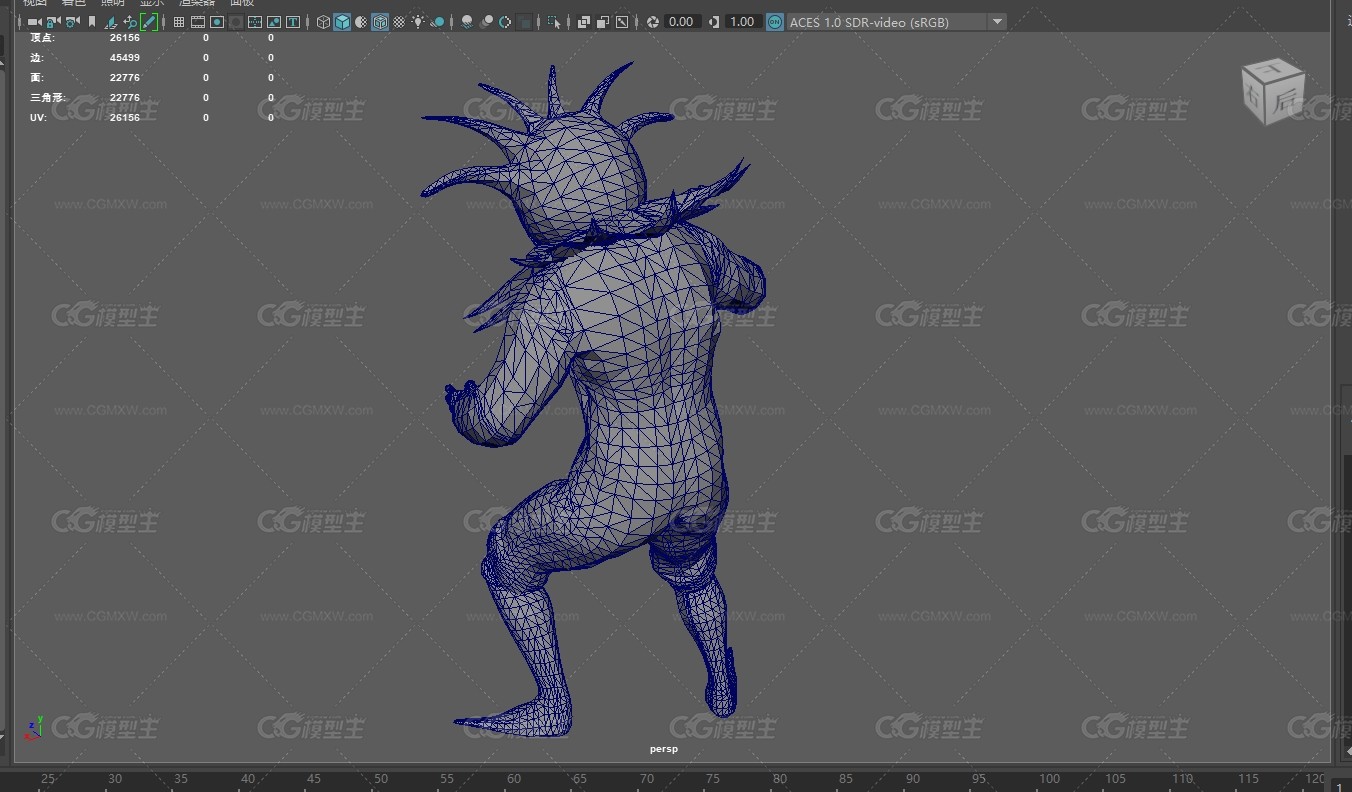The height and width of the screenshot is (792, 1352).
Task: Select the Smooth Shade All cube icon
Action: coord(342,22)
